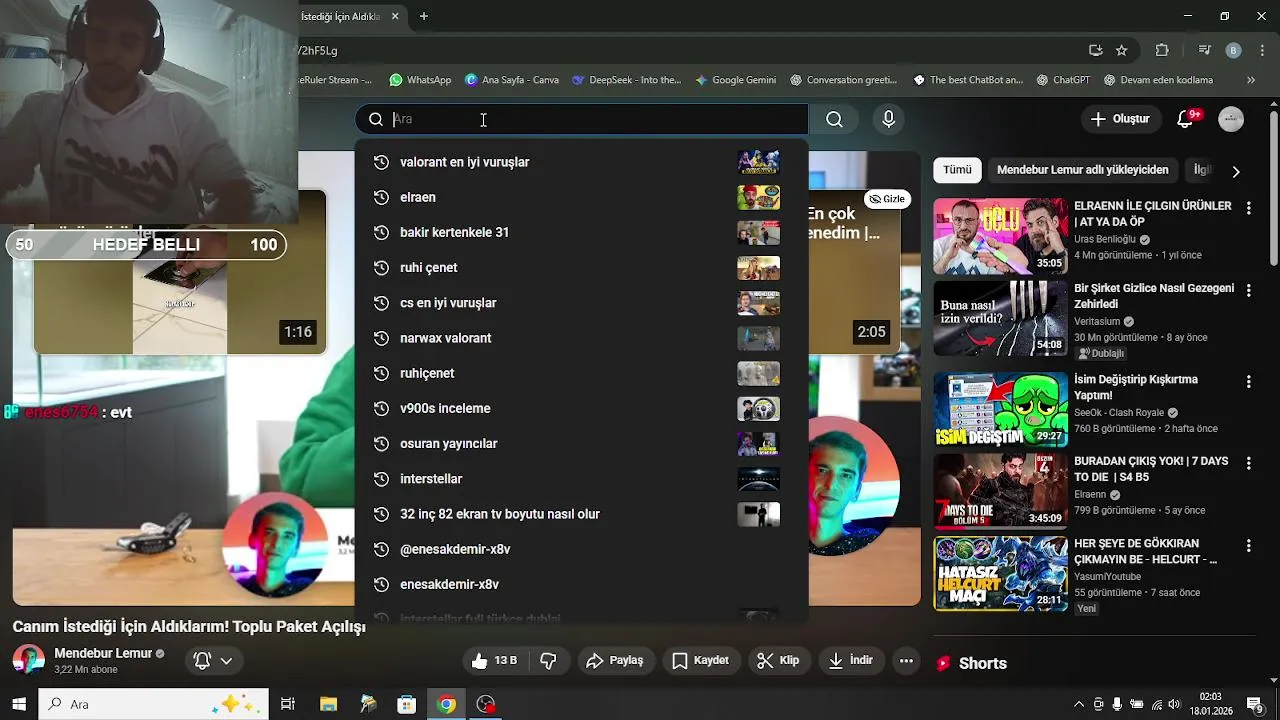Click the enesakdemir-x8v suggestion without @

click(581, 584)
